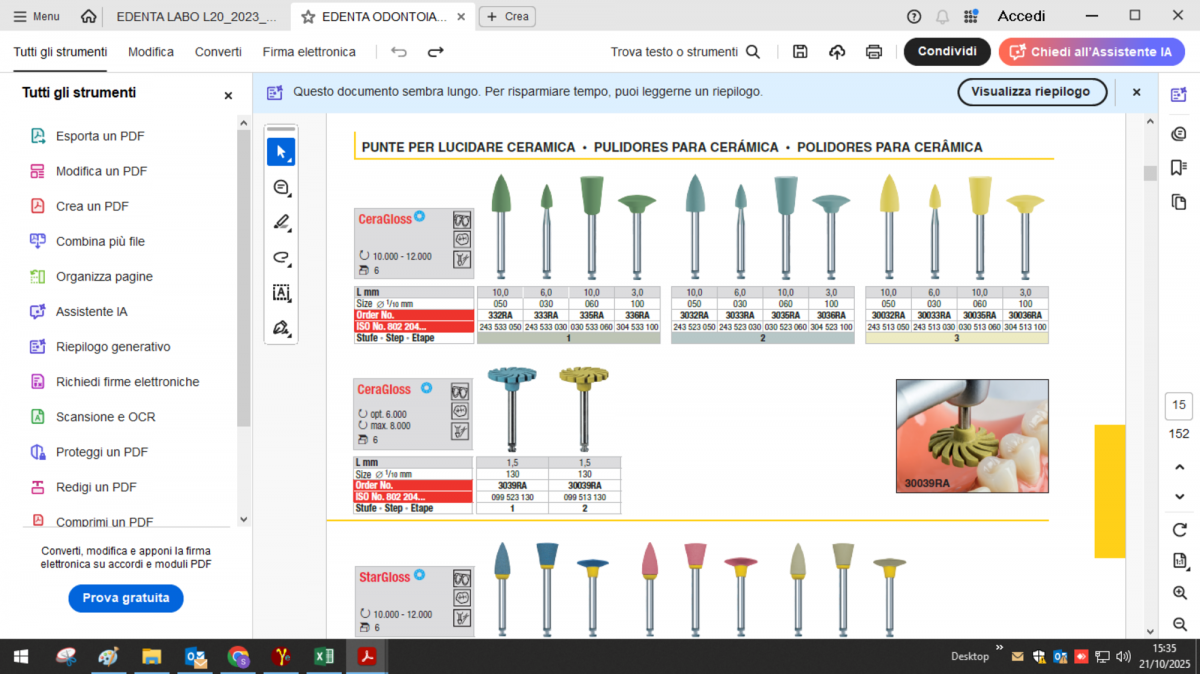
Task: Go to next page with down chevron
Action: pyautogui.click(x=1179, y=496)
